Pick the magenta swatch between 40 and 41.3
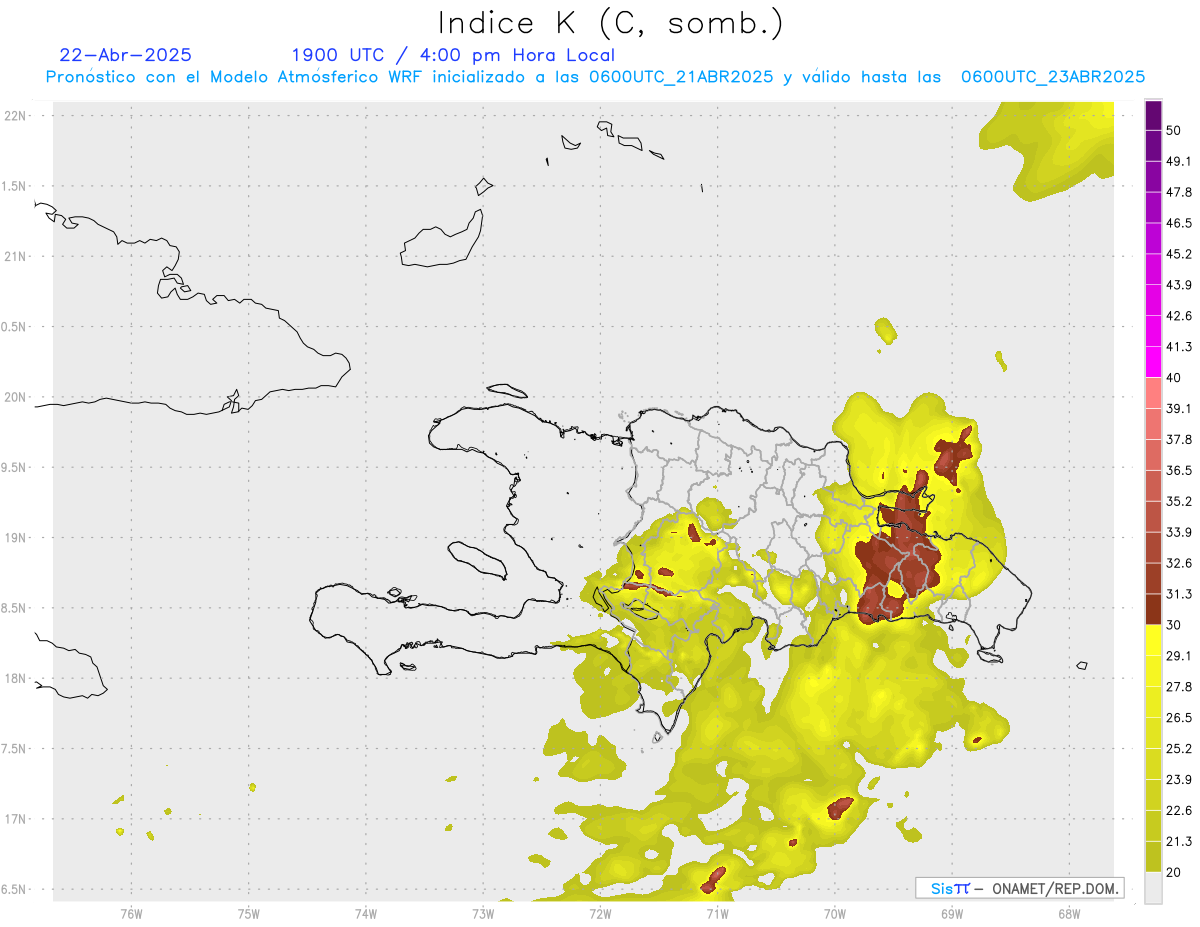Viewport: 1200px width, 927px height. [1153, 362]
